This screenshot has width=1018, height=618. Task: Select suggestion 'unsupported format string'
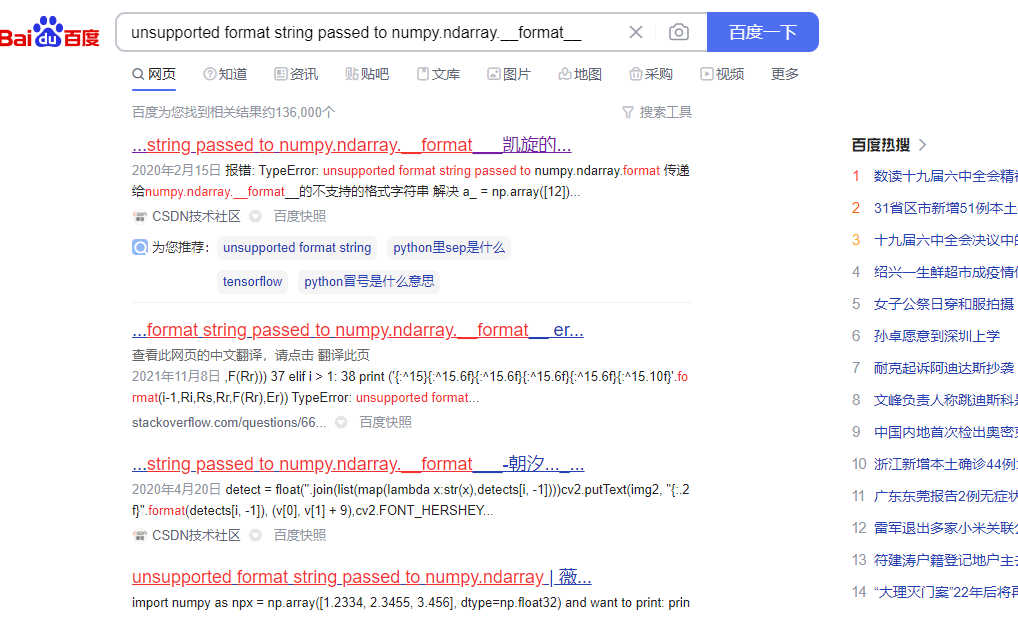pyautogui.click(x=297, y=247)
